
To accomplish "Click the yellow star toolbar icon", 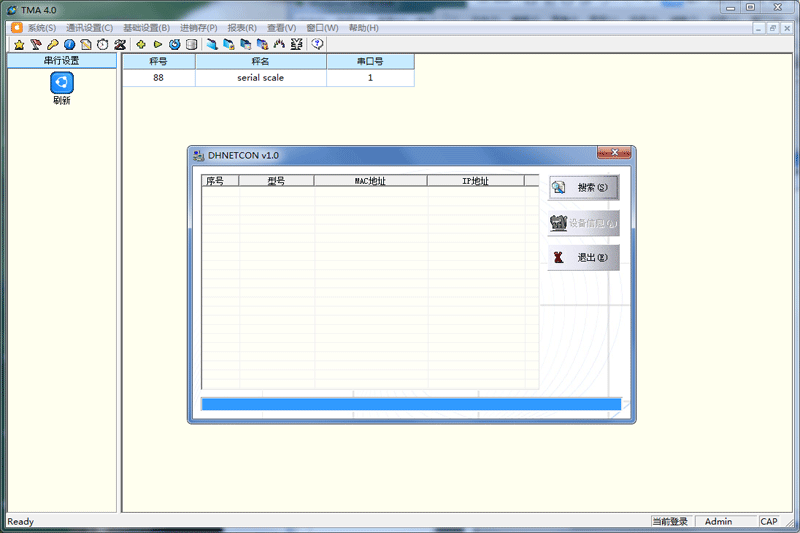I will pos(19,44).
